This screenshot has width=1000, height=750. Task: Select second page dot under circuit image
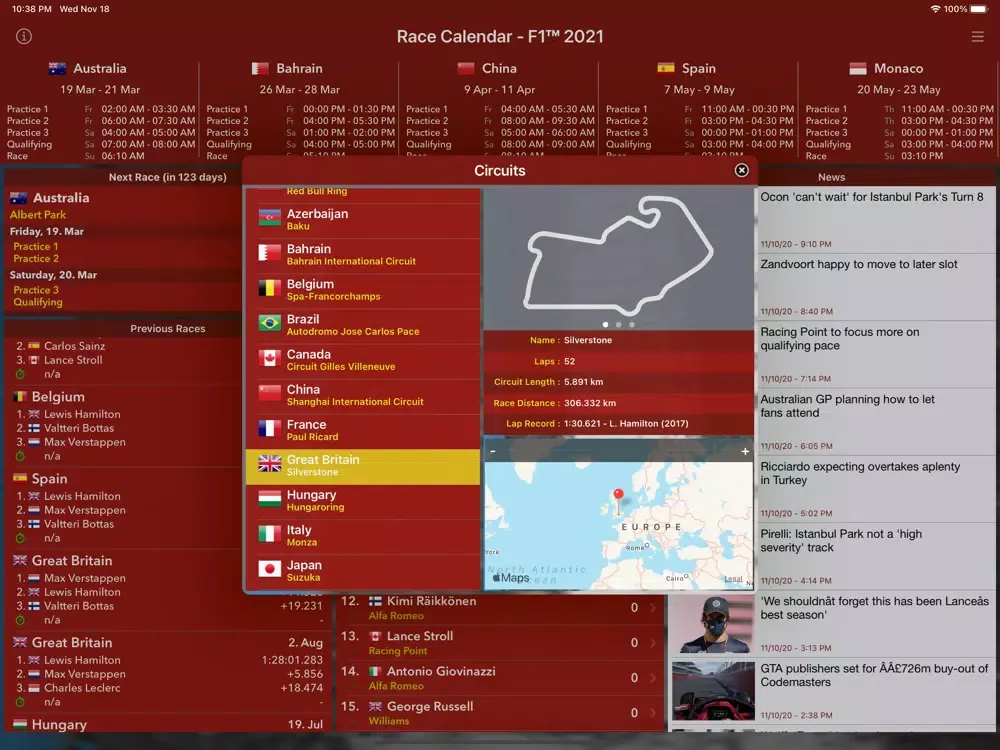tap(619, 325)
